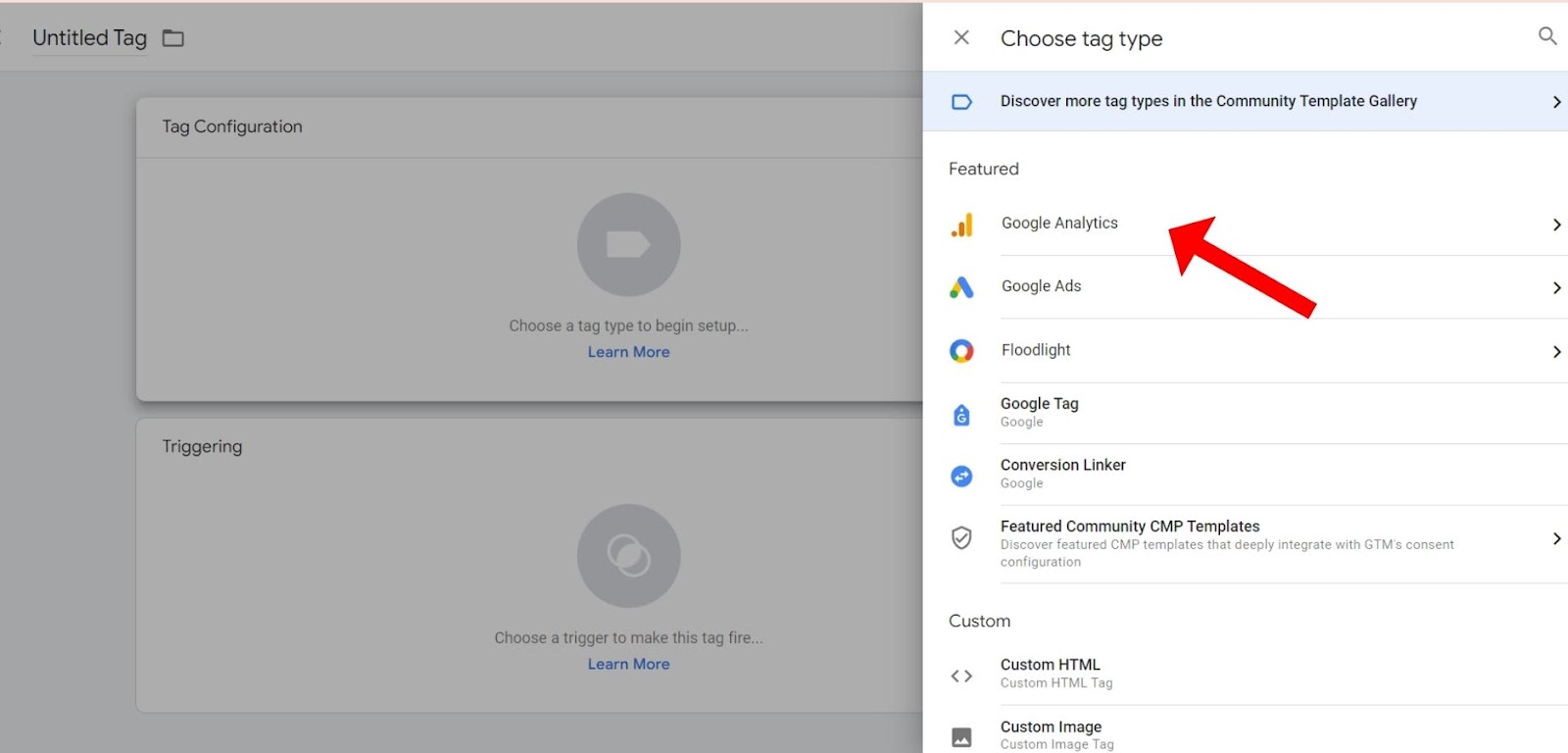The image size is (1568, 753).
Task: Click the Floodlight ring icon
Action: click(962, 351)
